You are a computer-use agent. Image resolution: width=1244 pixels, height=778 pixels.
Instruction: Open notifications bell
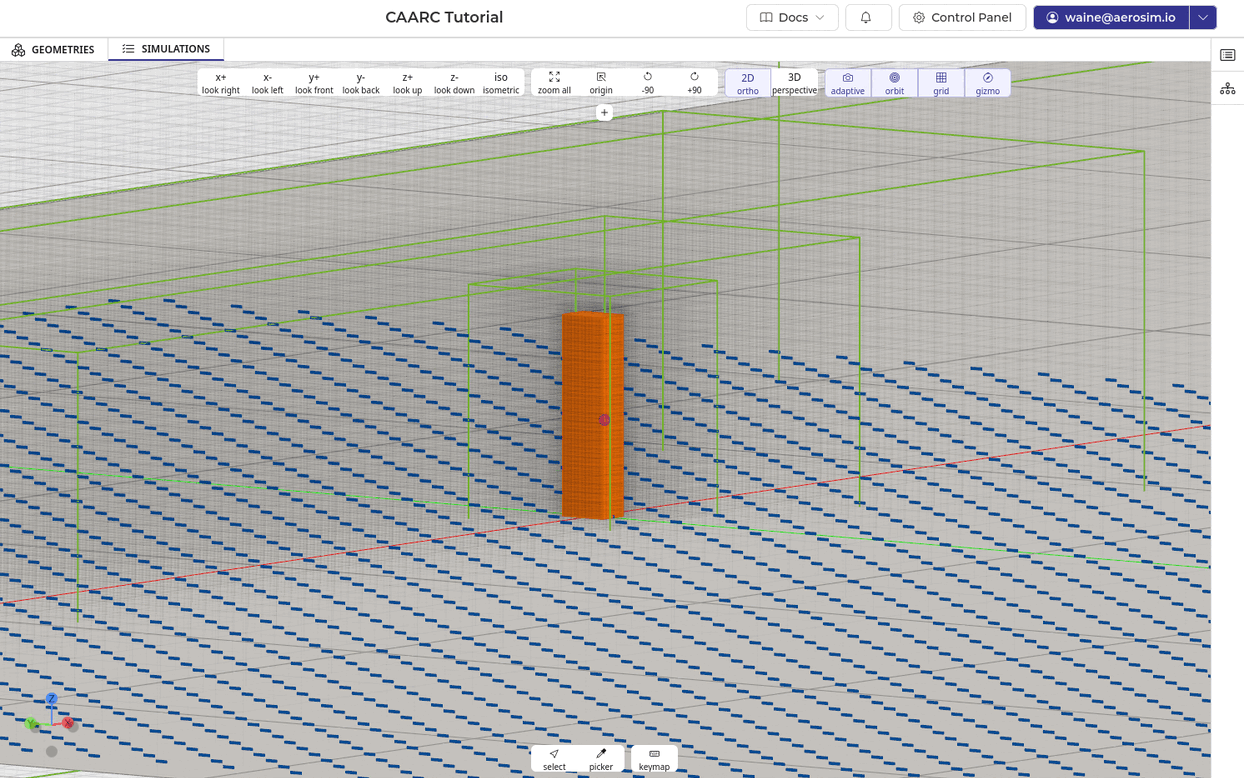(x=866, y=17)
